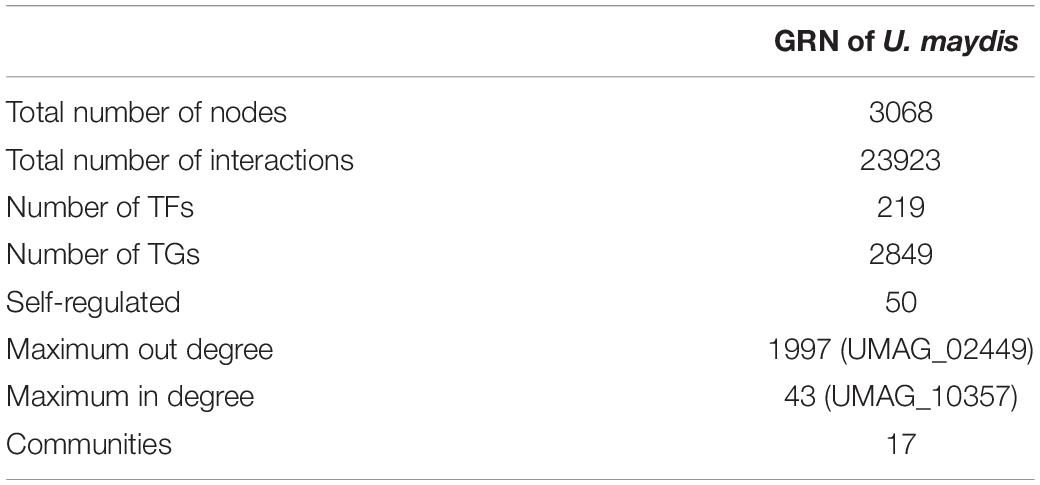
Task: Click the '1997 (UMAG_02449)' cell
Action: 900,350
